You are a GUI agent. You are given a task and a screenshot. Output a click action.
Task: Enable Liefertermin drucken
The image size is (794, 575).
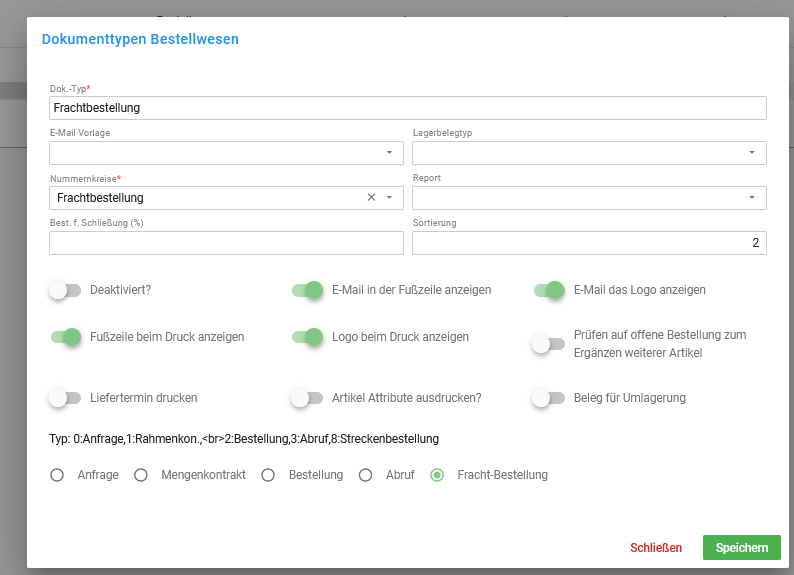[x=65, y=398]
